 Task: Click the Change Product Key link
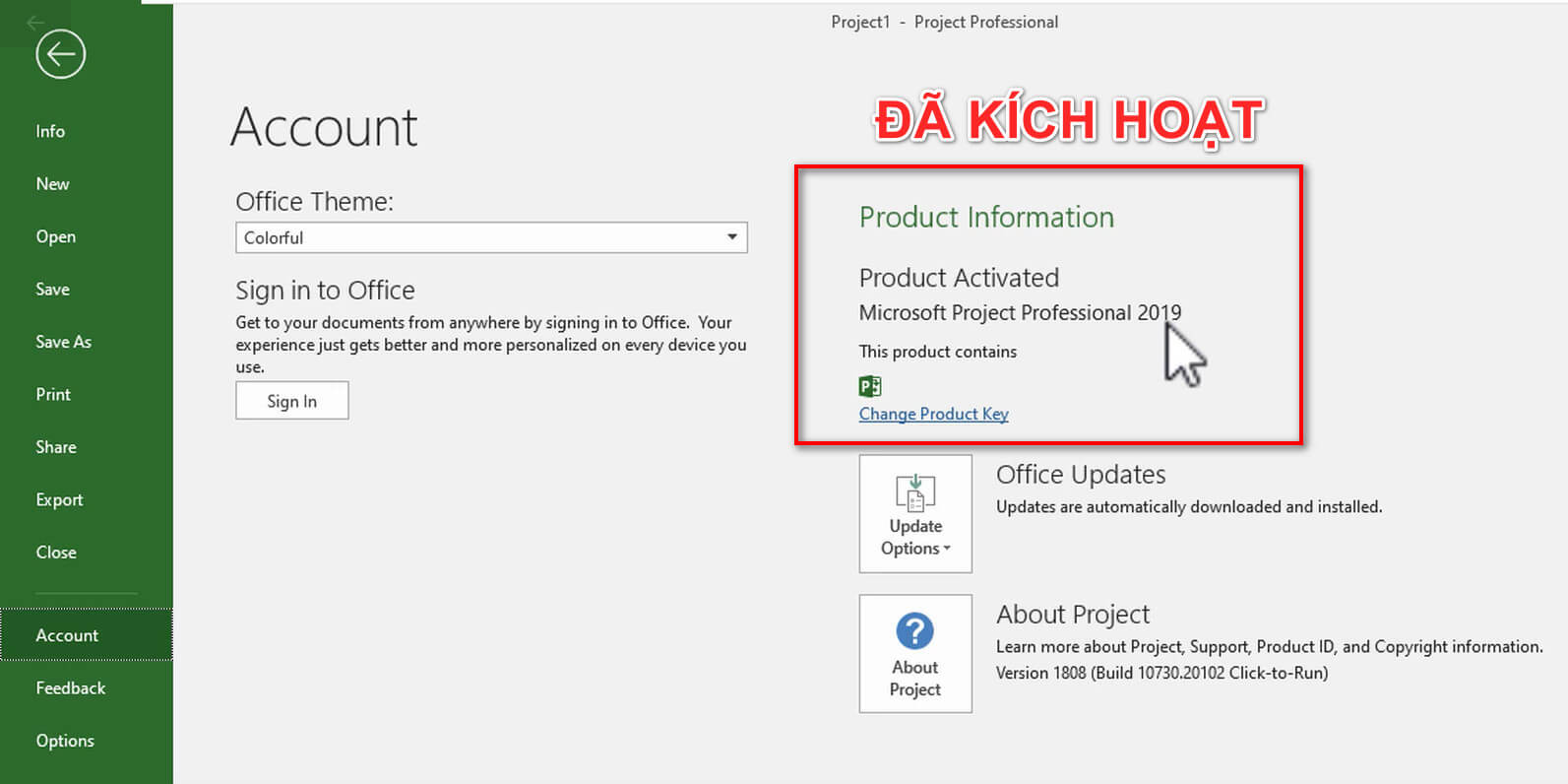[x=933, y=414]
